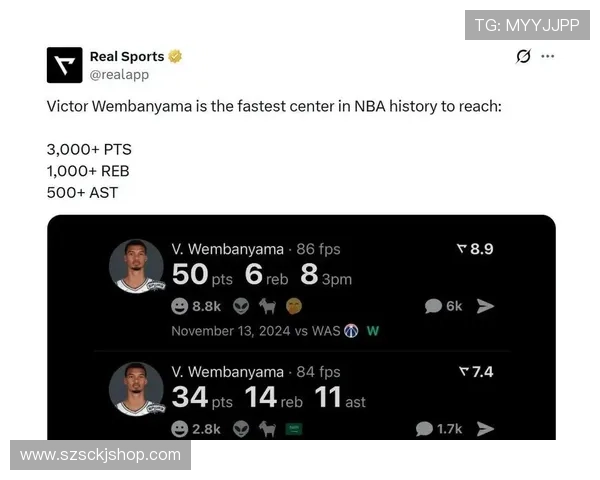Image resolution: width=600 pixels, height=480 pixels.
Task: Click the Grok slashed-circle icon
Action: pyautogui.click(x=523, y=56)
